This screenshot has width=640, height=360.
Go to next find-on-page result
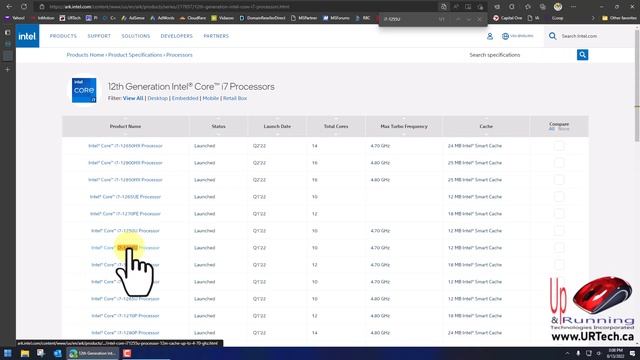point(469,19)
